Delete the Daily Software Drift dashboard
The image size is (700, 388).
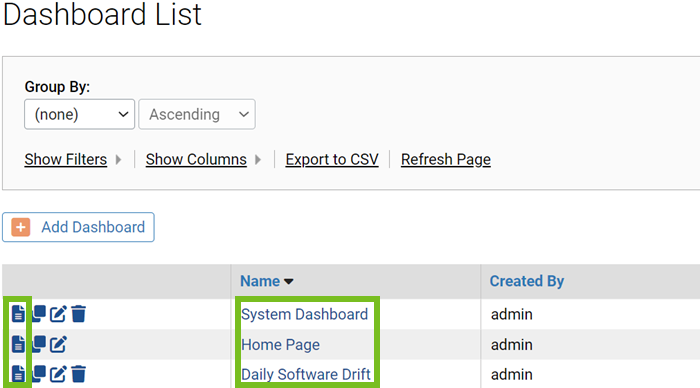pyautogui.click(x=79, y=374)
